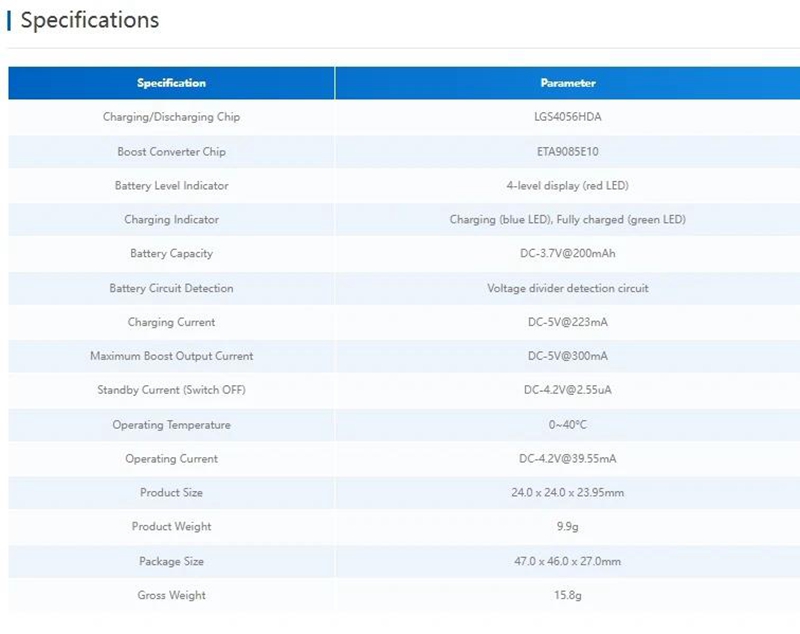Click the Specification column header

pyautogui.click(x=171, y=83)
